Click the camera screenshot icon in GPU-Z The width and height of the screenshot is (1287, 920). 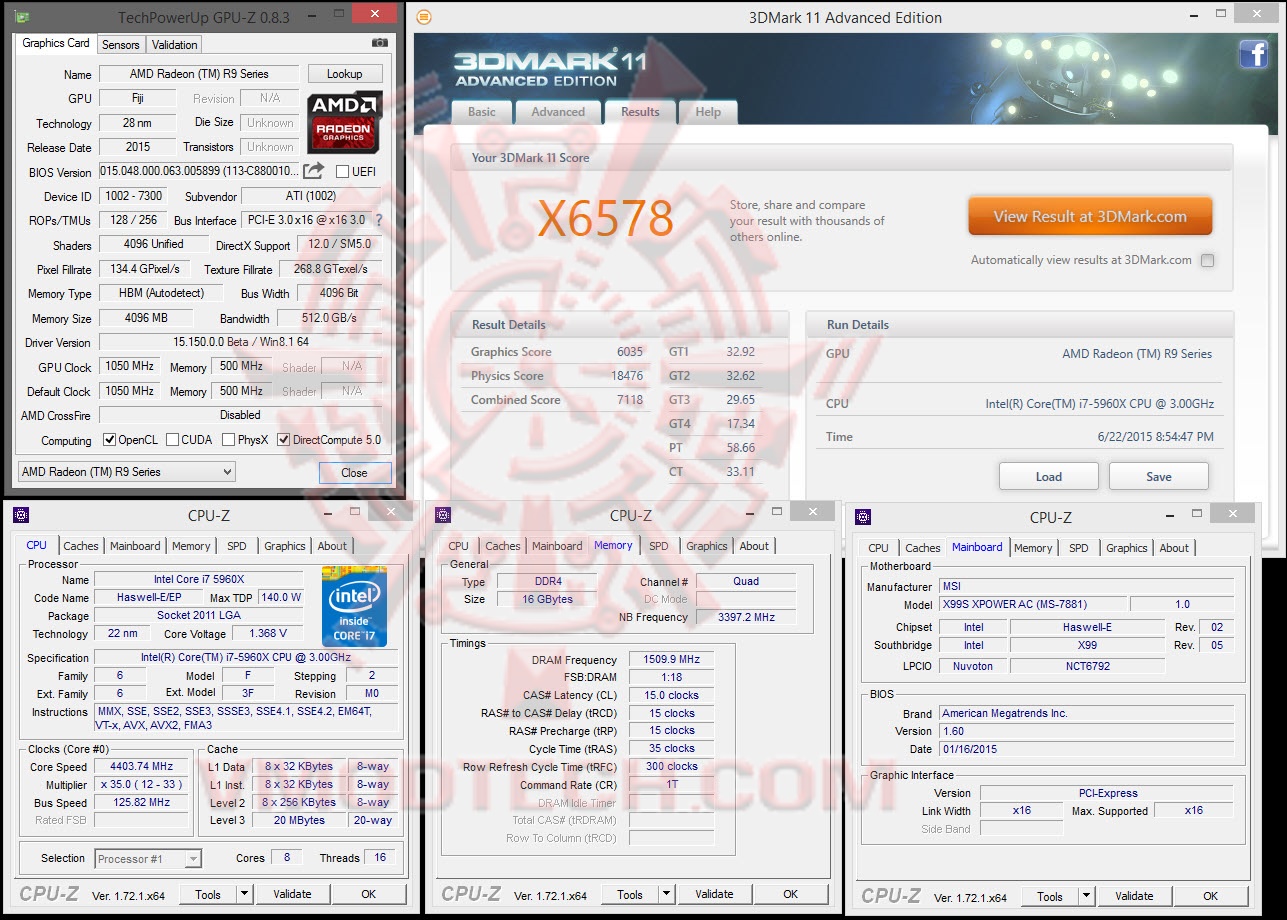click(380, 43)
